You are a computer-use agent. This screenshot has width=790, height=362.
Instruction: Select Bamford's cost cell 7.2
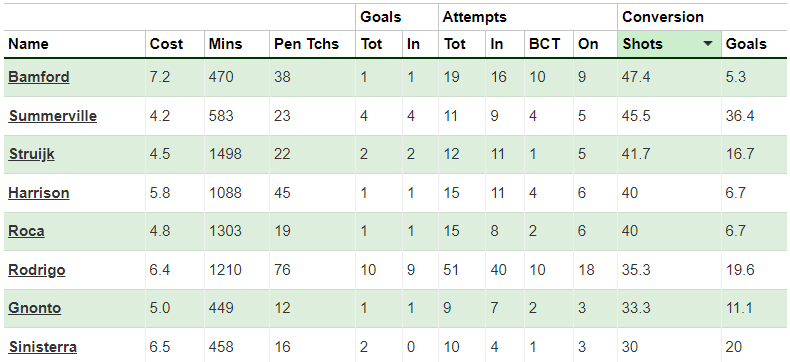click(174, 77)
